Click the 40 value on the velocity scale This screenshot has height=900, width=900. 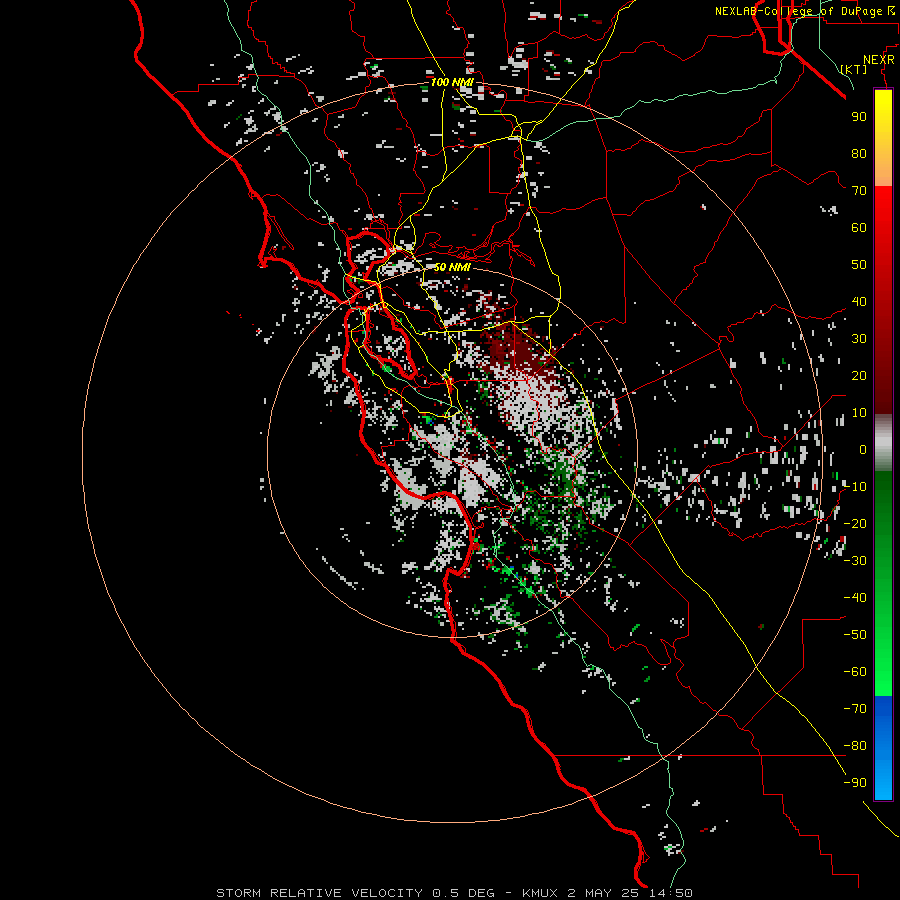pos(859,302)
